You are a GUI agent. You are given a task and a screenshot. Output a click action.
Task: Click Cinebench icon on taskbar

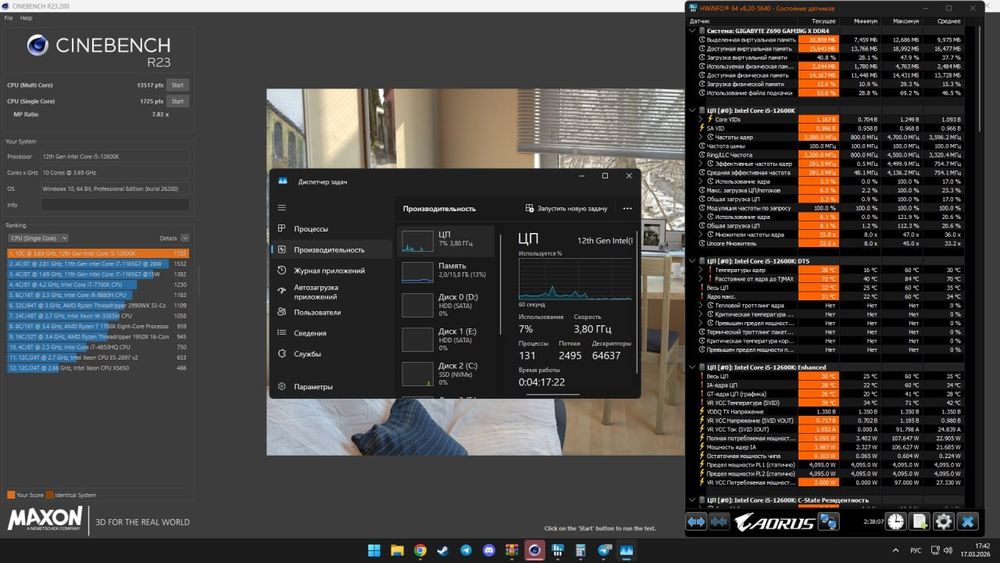click(x=534, y=550)
